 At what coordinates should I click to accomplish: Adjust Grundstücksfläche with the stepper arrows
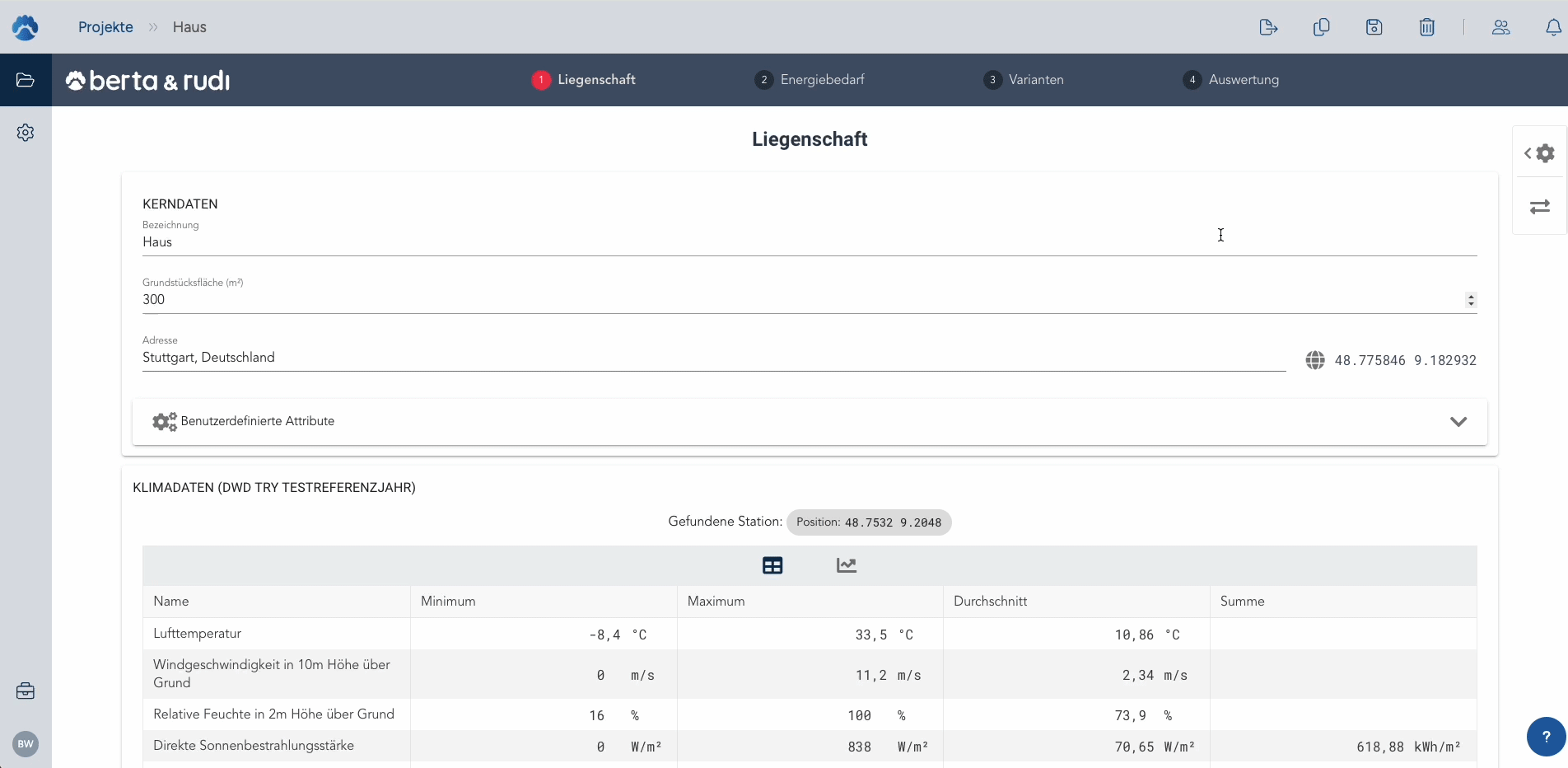pos(1471,300)
